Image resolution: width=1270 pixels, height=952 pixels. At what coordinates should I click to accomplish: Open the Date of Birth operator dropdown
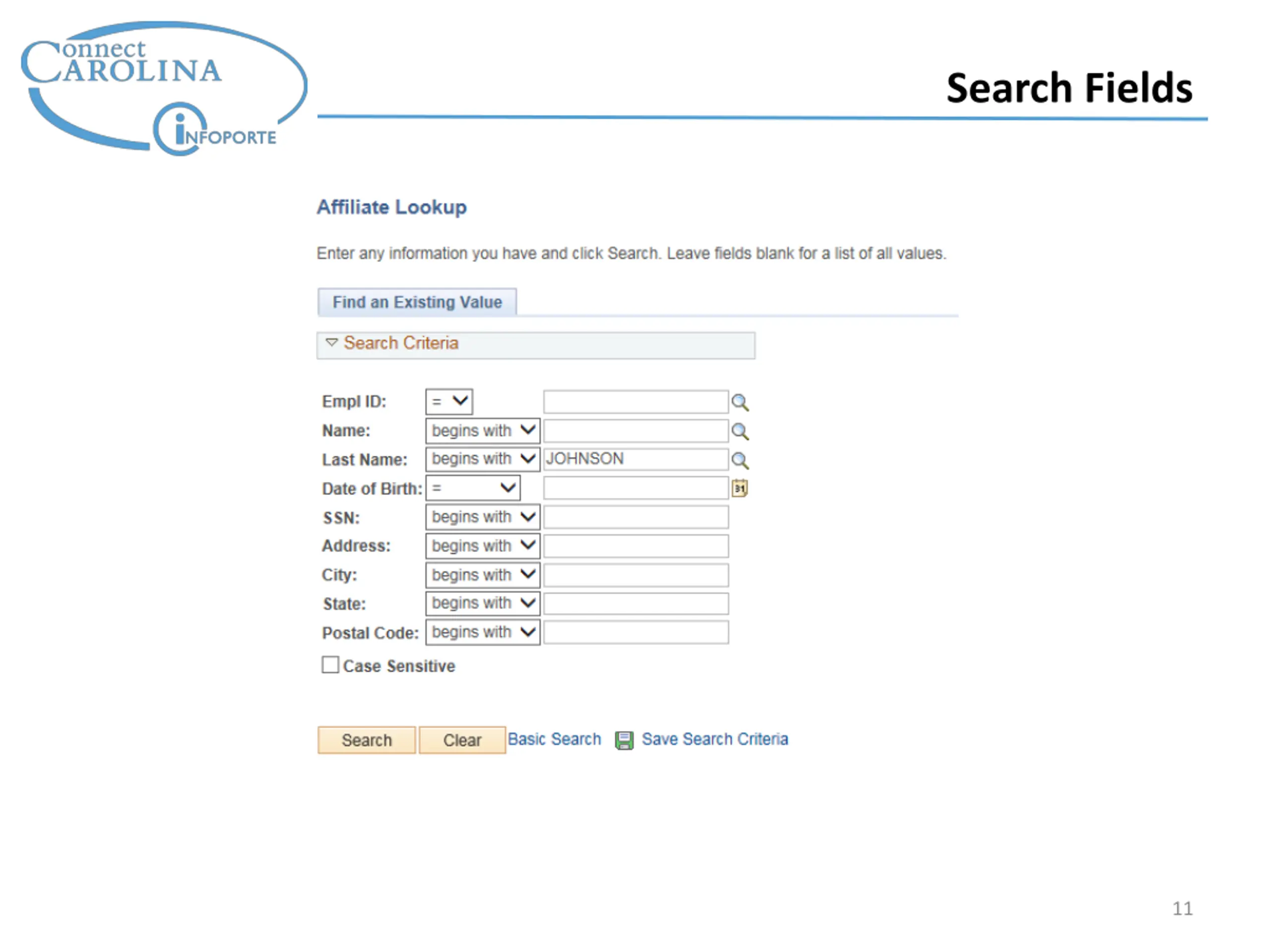point(473,488)
